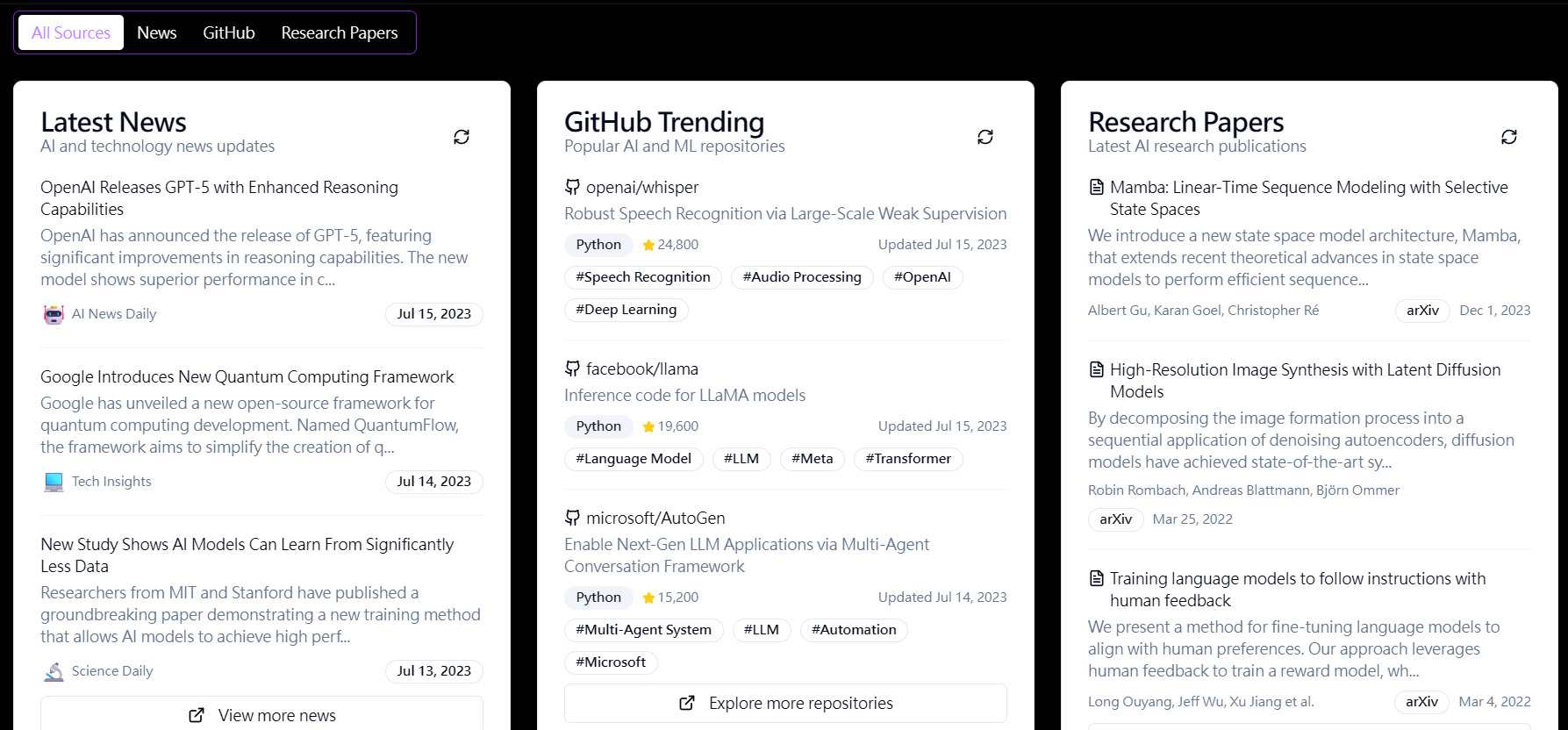Click the Tech Insights monitor icon

(x=54, y=481)
